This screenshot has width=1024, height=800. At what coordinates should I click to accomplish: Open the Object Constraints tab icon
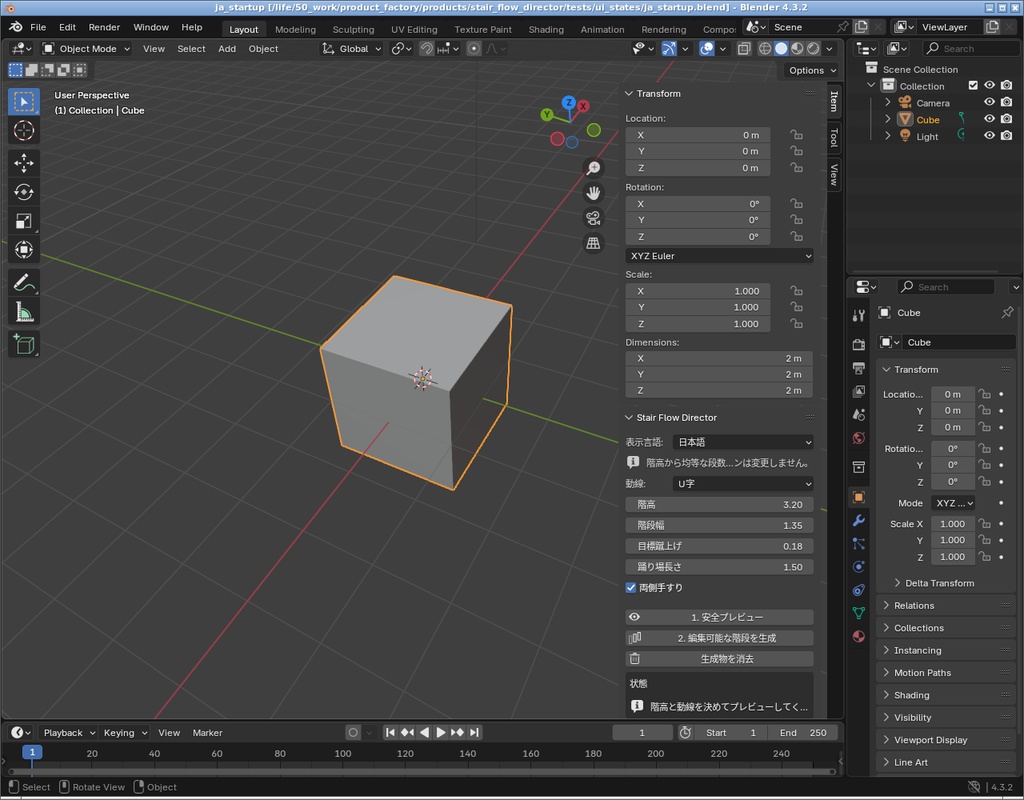pos(859,590)
